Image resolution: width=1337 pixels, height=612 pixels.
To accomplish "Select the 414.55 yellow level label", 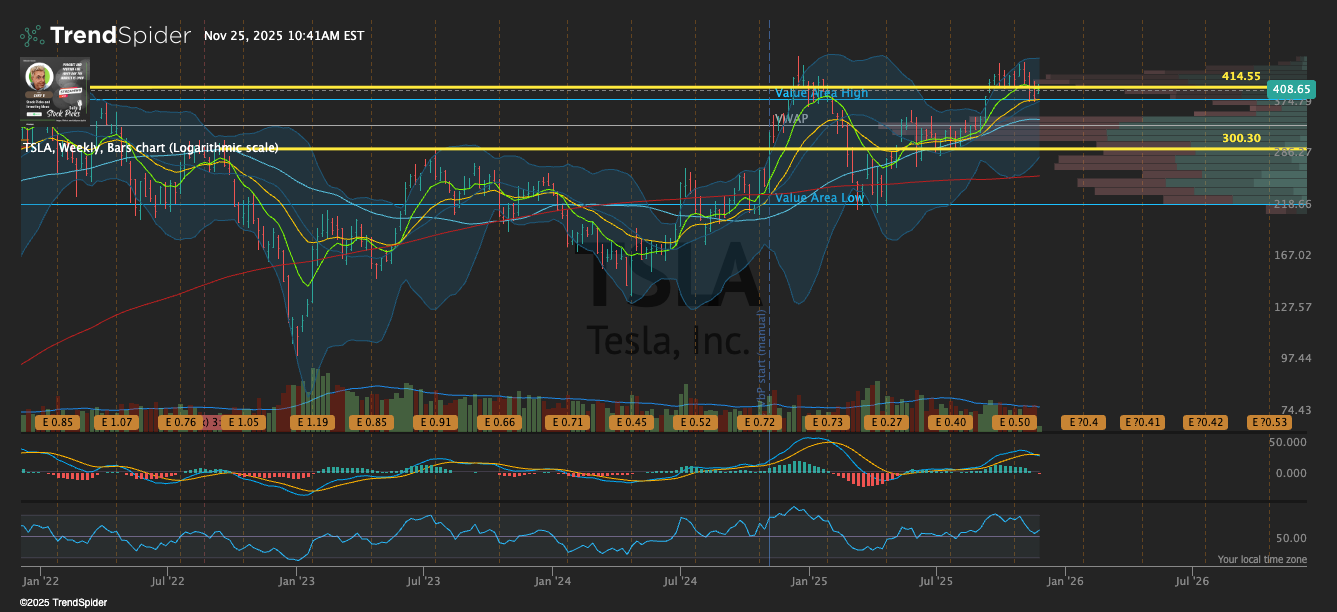I will point(1241,76).
